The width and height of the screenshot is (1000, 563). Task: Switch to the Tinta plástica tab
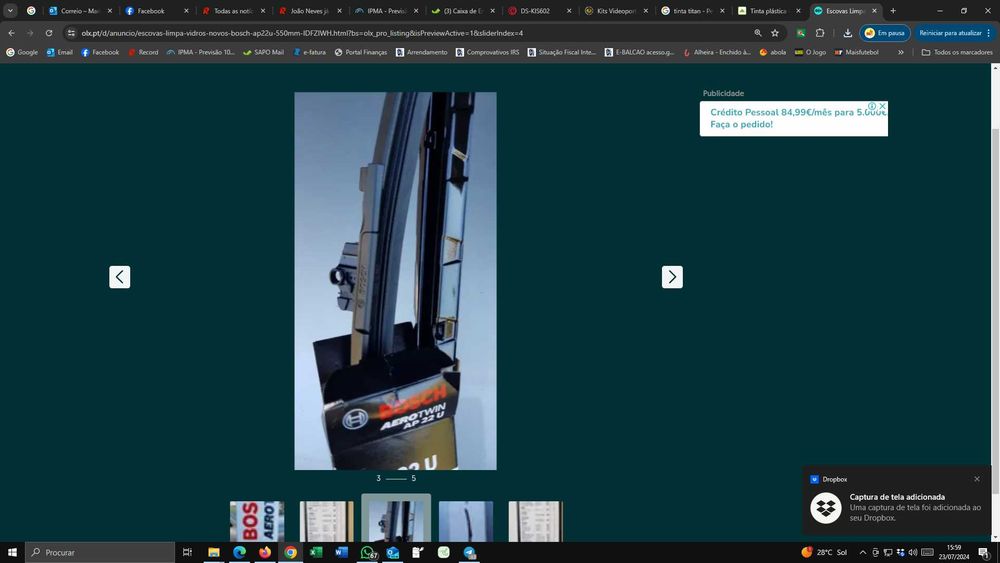pos(769,11)
